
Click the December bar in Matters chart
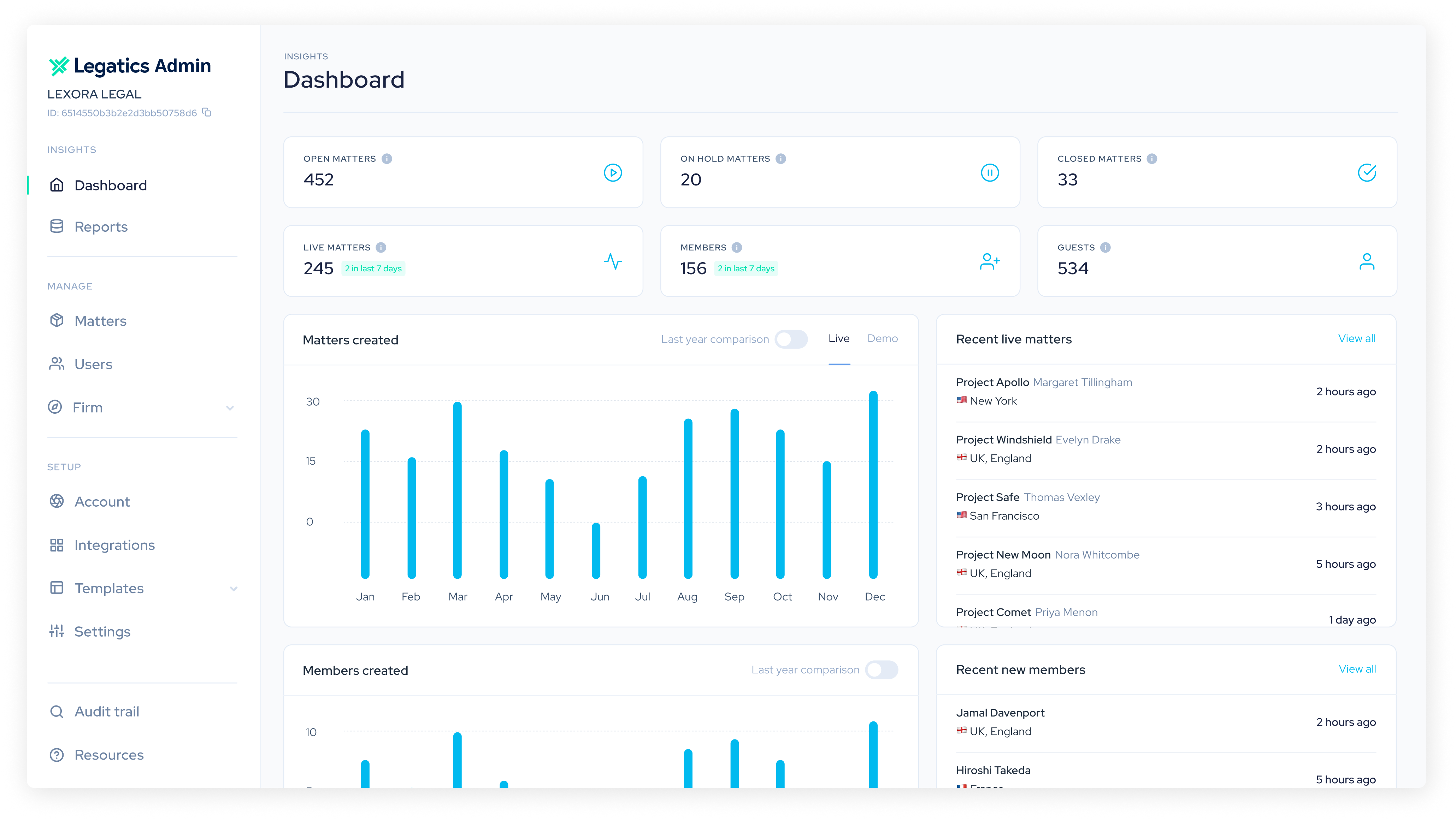[x=873, y=485]
